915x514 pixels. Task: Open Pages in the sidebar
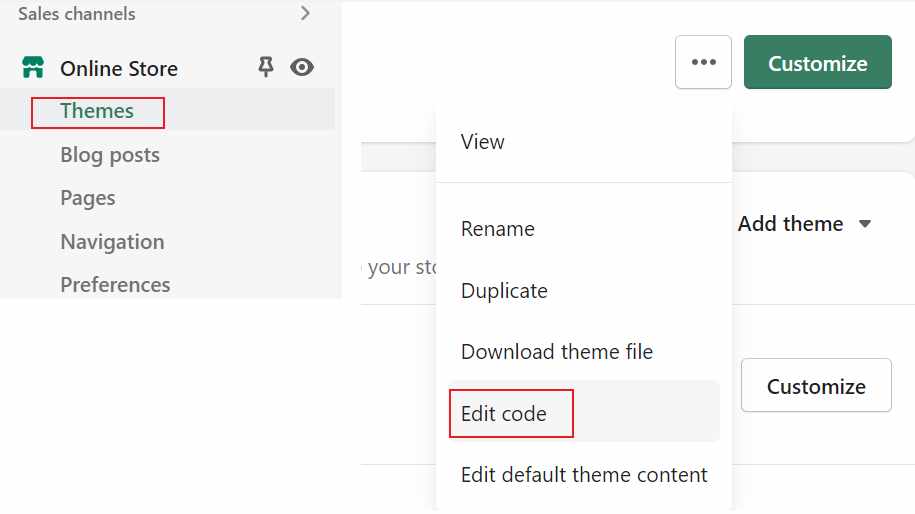tap(88, 198)
